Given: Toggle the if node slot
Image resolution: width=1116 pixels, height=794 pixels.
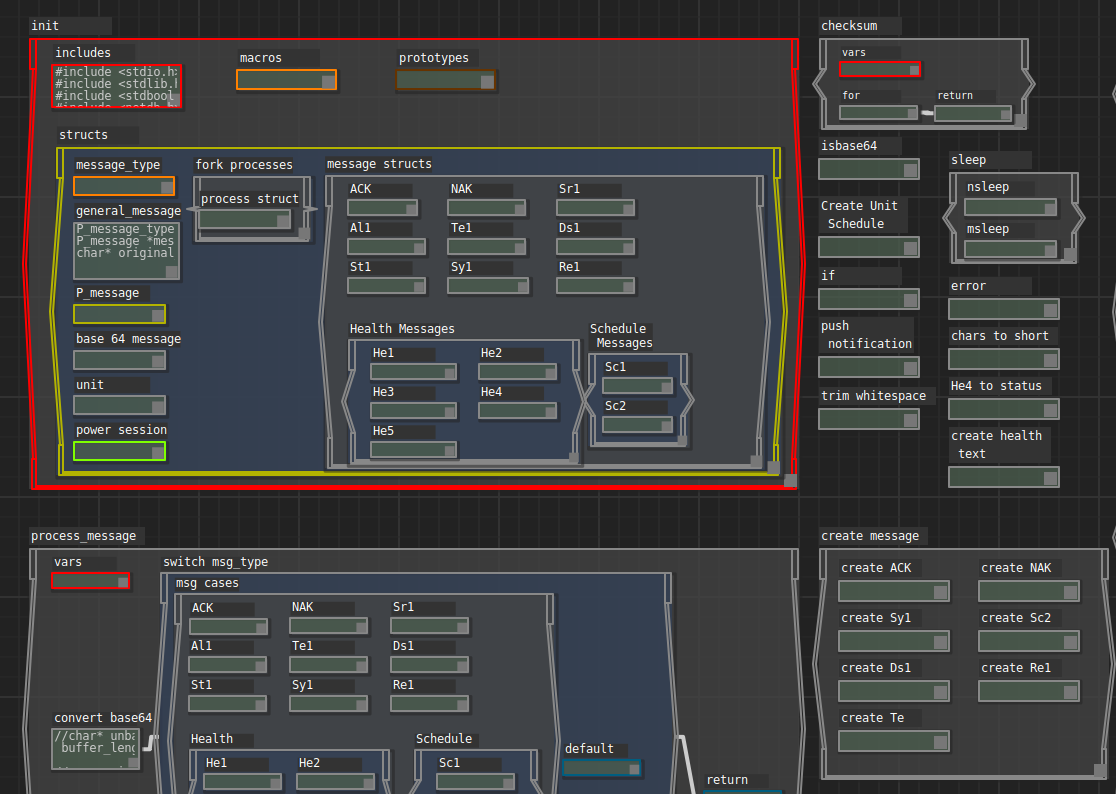Looking at the screenshot, I should tap(869, 298).
